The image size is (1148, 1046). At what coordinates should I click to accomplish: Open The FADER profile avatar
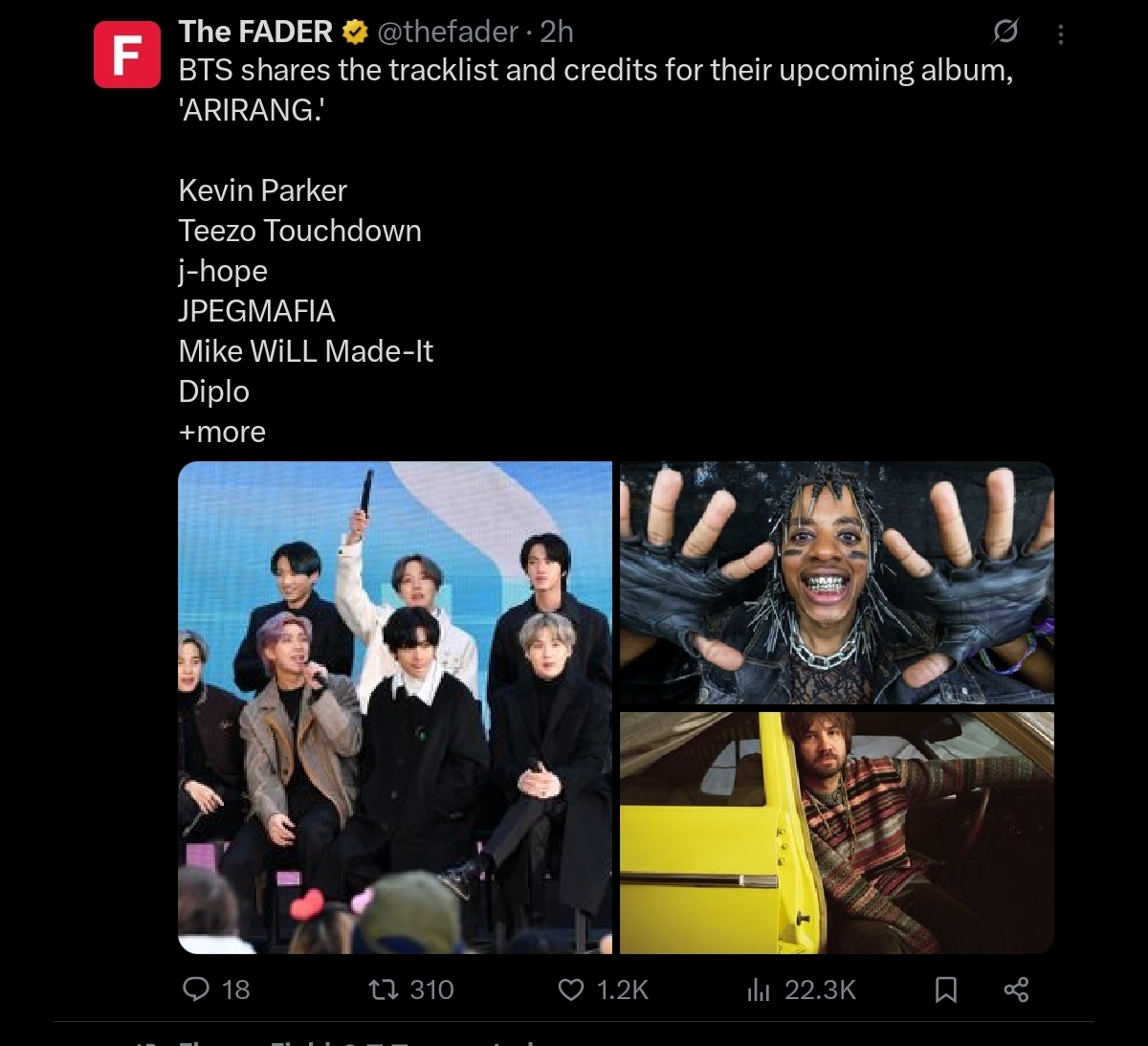127,54
